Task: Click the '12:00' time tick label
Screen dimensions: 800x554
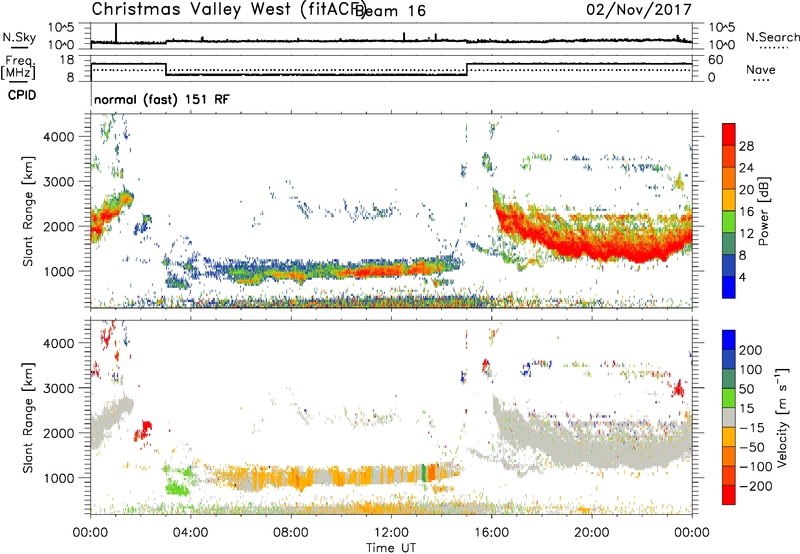Action: pyautogui.click(x=391, y=533)
